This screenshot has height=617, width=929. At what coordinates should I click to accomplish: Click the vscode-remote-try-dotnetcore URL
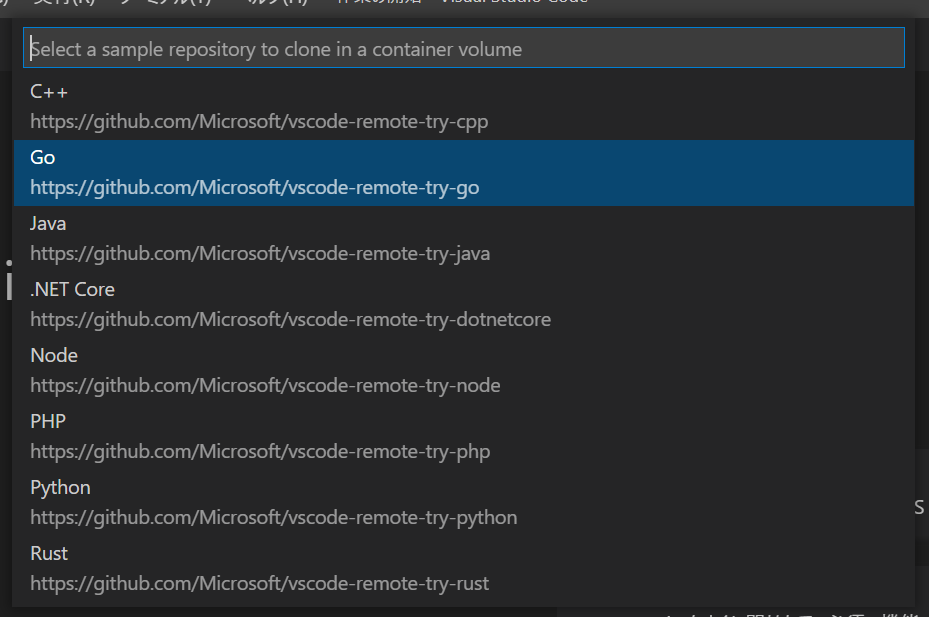[290, 319]
